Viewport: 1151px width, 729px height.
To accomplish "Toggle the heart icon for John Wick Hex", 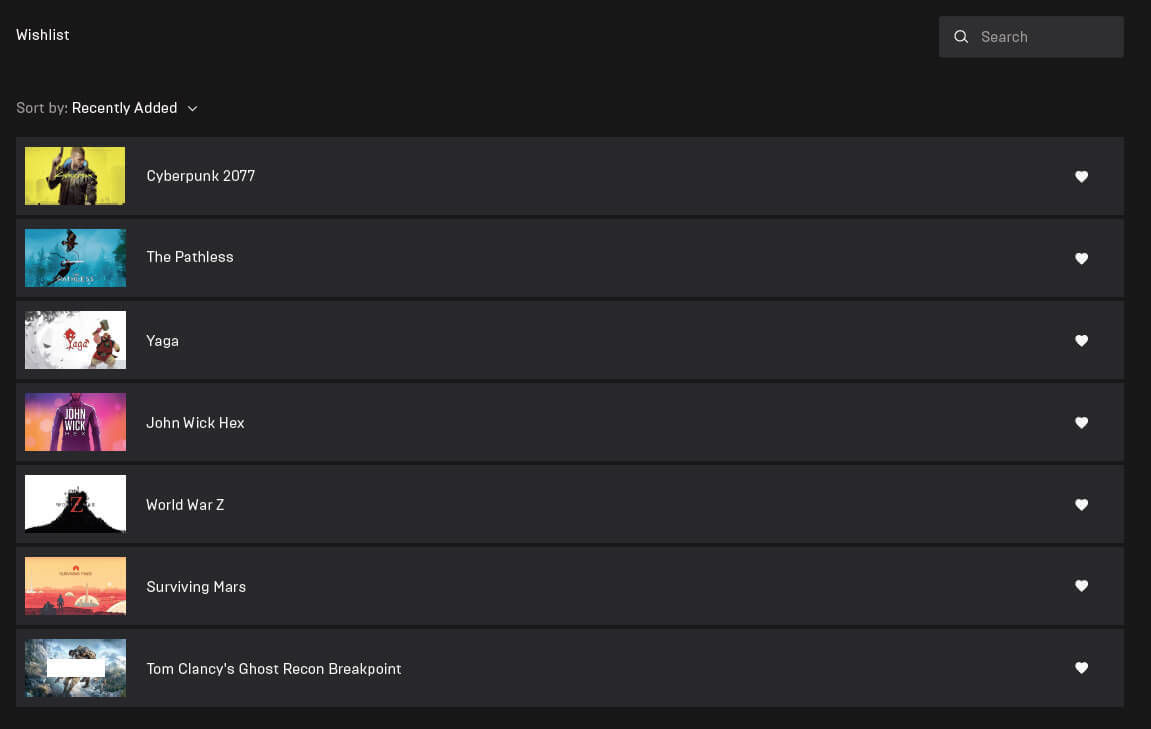I will pyautogui.click(x=1081, y=423).
